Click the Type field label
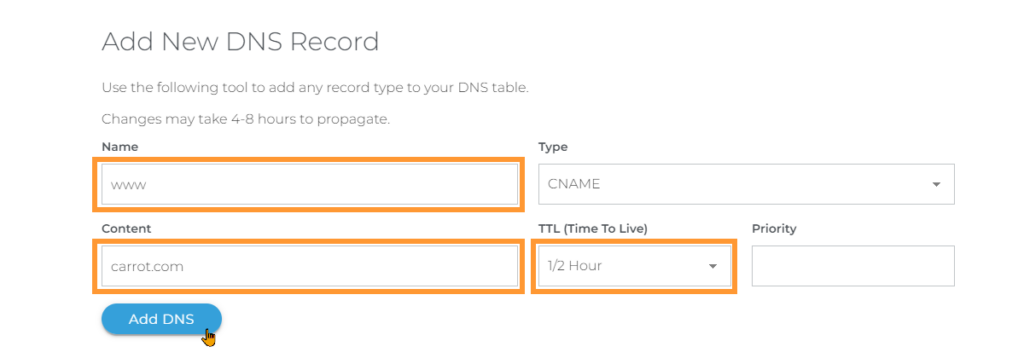 (552, 147)
